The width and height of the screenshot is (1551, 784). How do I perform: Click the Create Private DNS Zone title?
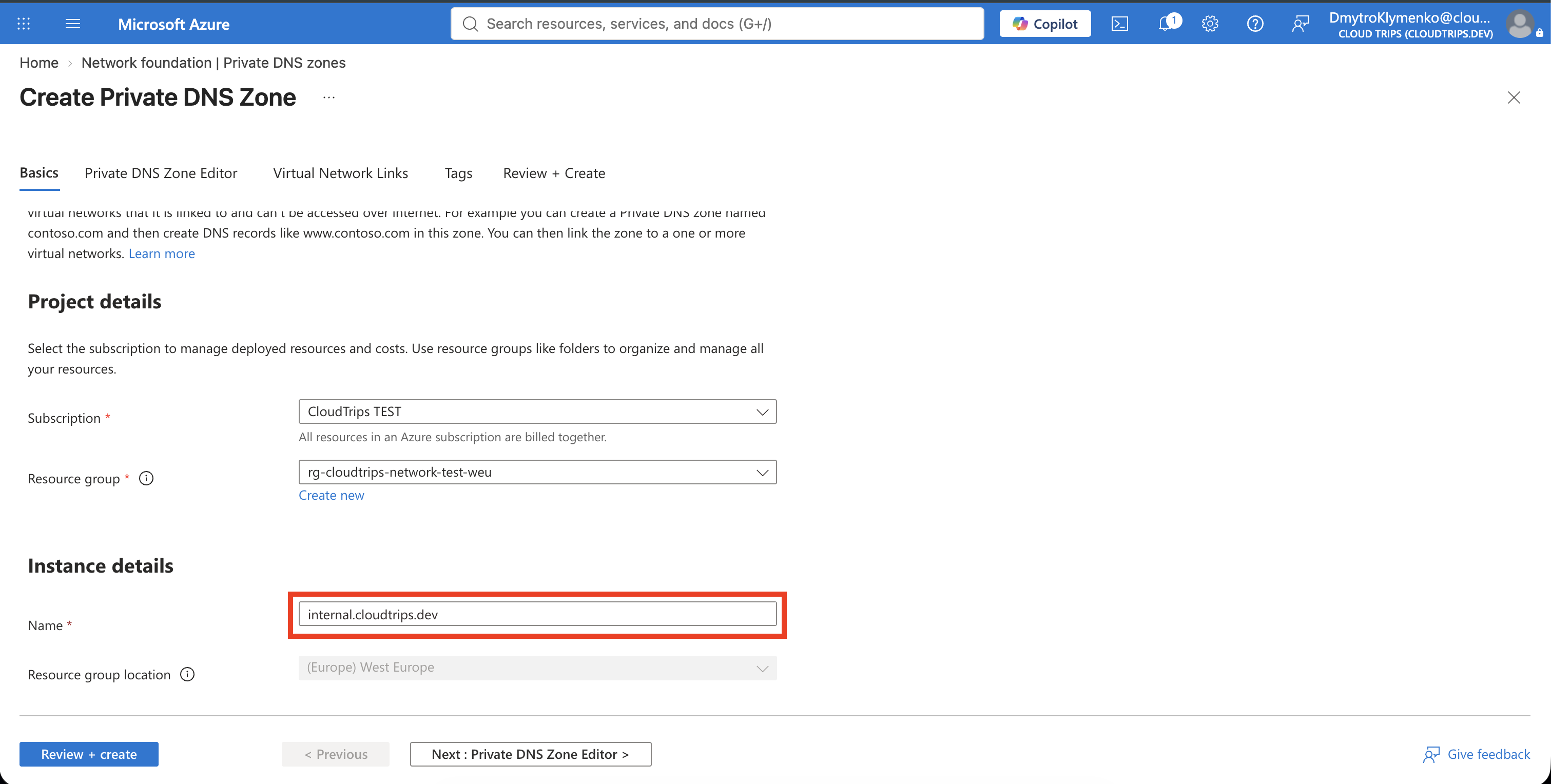pos(158,97)
